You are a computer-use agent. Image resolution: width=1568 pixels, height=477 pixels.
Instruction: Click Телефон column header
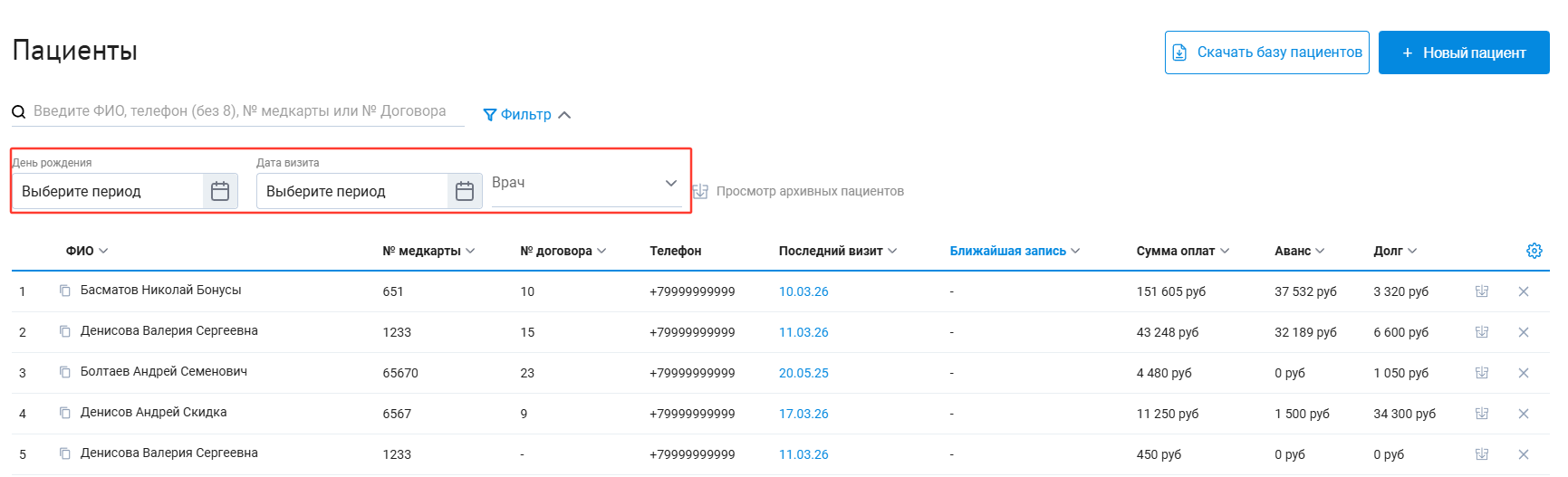pyautogui.click(x=675, y=251)
